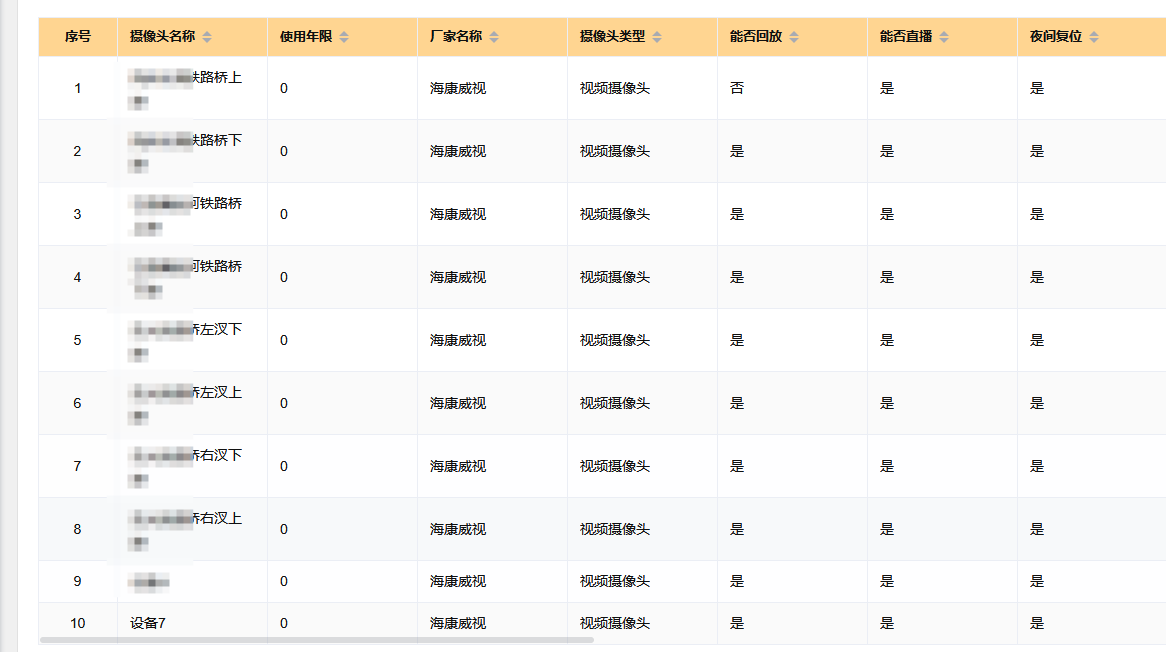This screenshot has width=1166, height=652.
Task: Select row number 3 cell
Action: point(77,214)
